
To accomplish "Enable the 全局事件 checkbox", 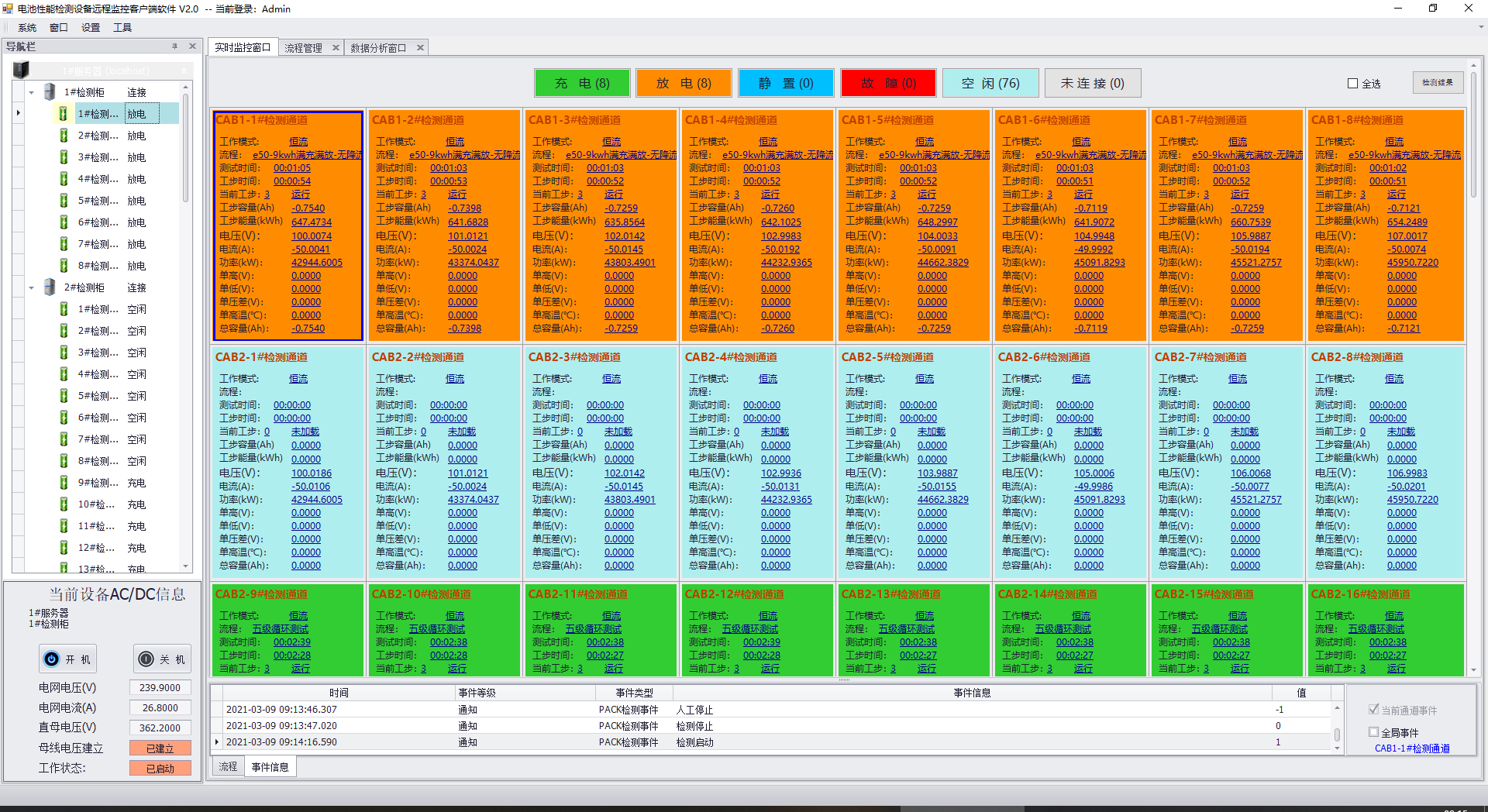I will (1373, 733).
